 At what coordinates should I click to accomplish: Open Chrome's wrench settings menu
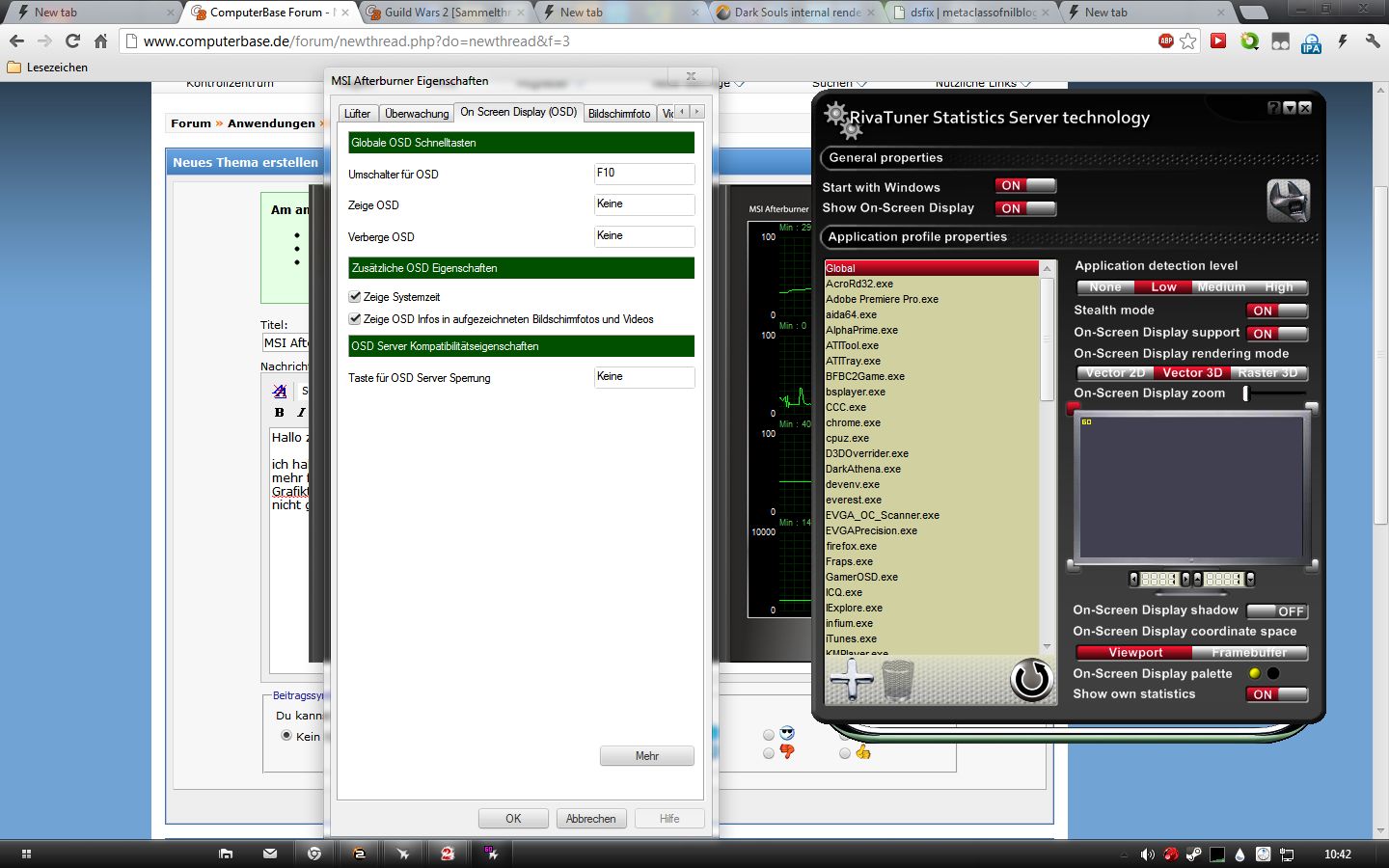[1373, 41]
